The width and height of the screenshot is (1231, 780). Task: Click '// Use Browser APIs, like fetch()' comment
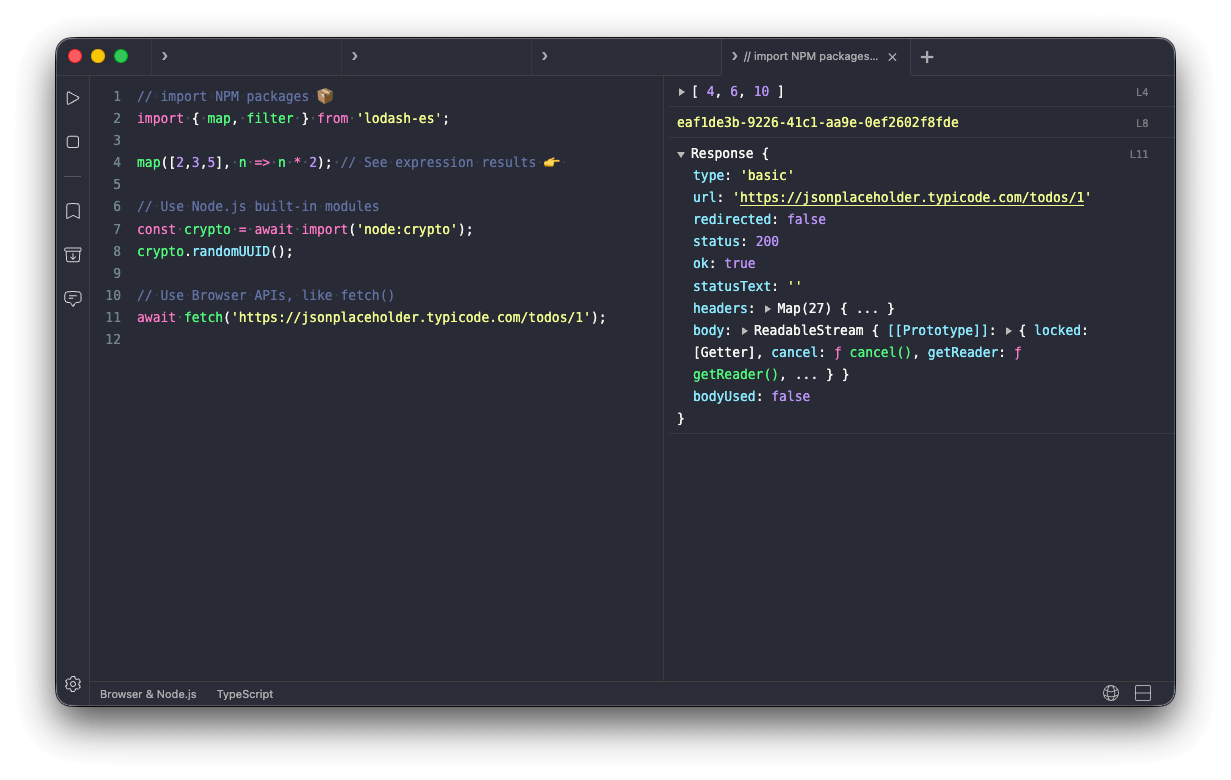[x=266, y=295]
